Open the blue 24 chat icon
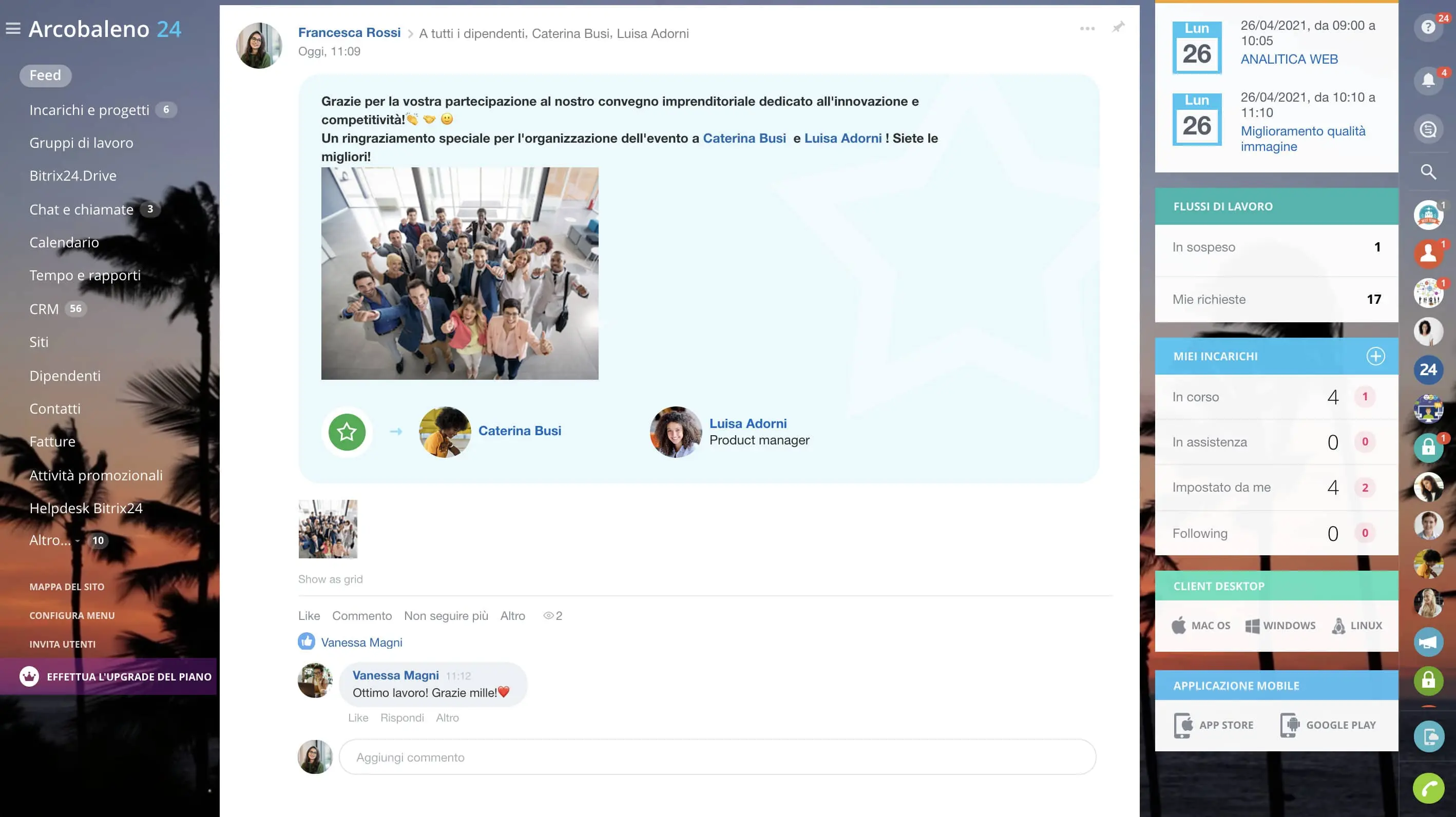Screen dimensions: 1456x817 point(1428,369)
